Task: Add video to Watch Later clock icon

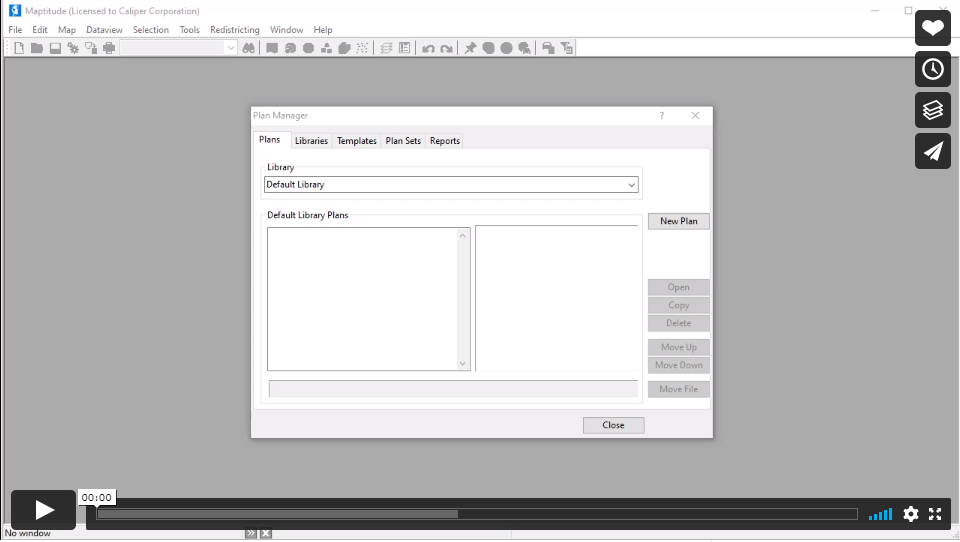Action: coord(932,69)
